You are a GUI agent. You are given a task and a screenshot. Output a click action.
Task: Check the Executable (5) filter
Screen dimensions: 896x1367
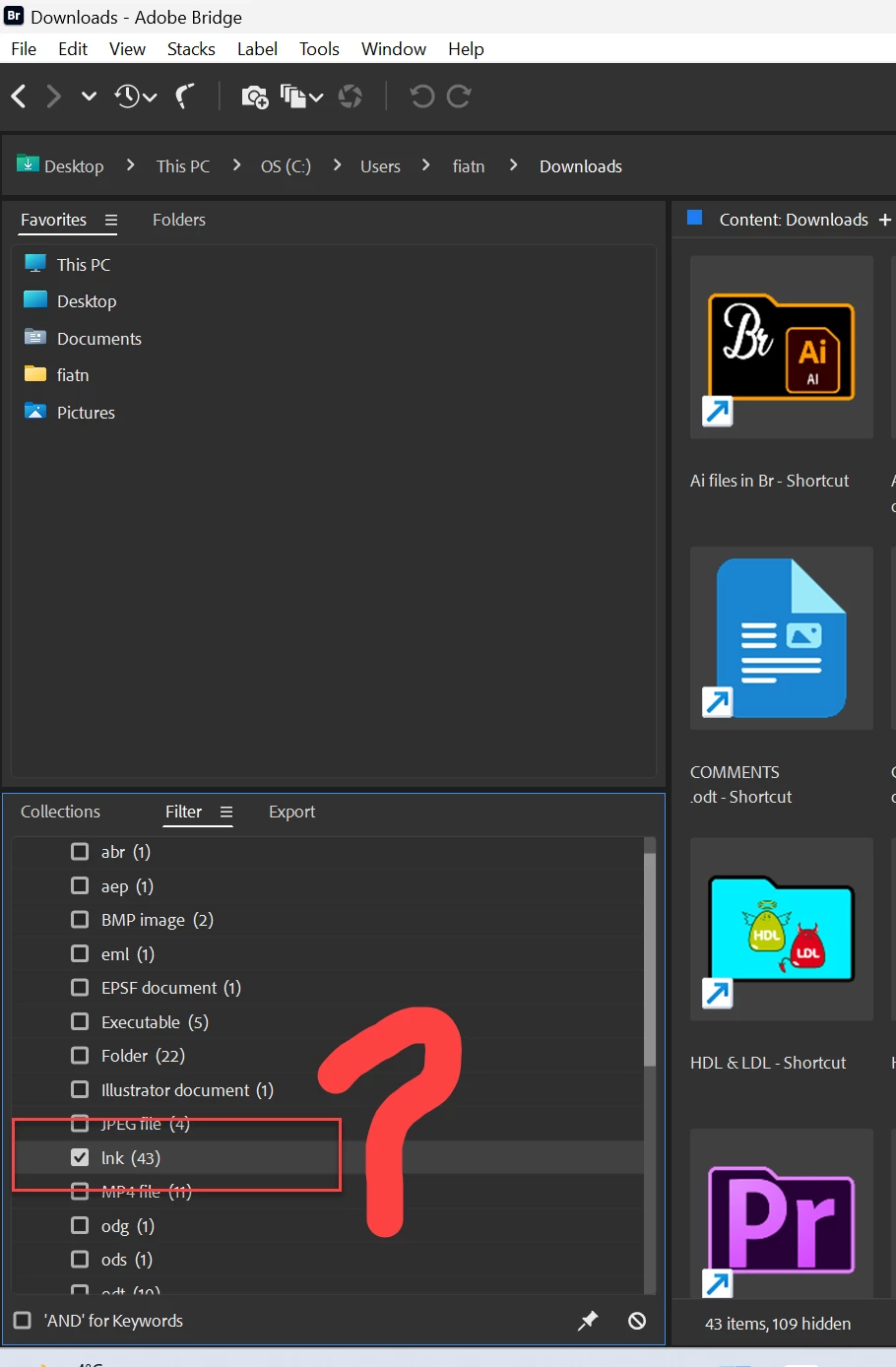80,1021
